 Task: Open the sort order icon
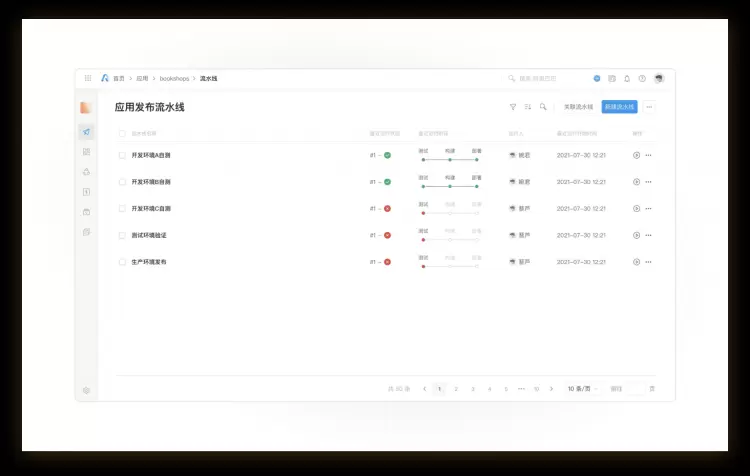click(528, 107)
